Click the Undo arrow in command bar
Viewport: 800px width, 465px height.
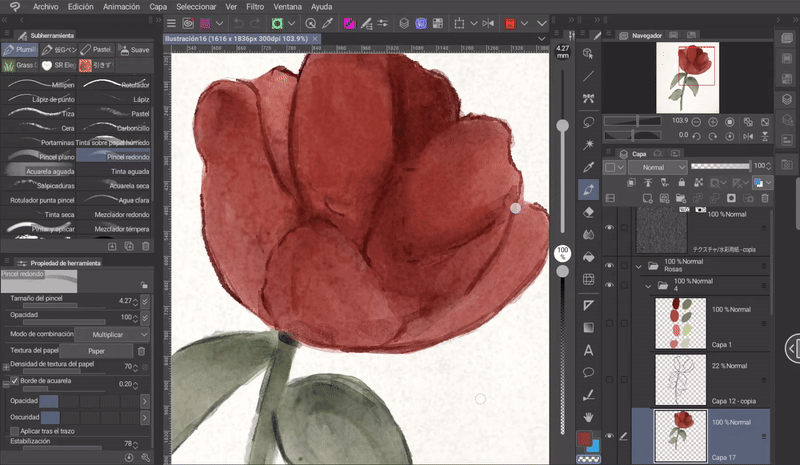pos(240,23)
